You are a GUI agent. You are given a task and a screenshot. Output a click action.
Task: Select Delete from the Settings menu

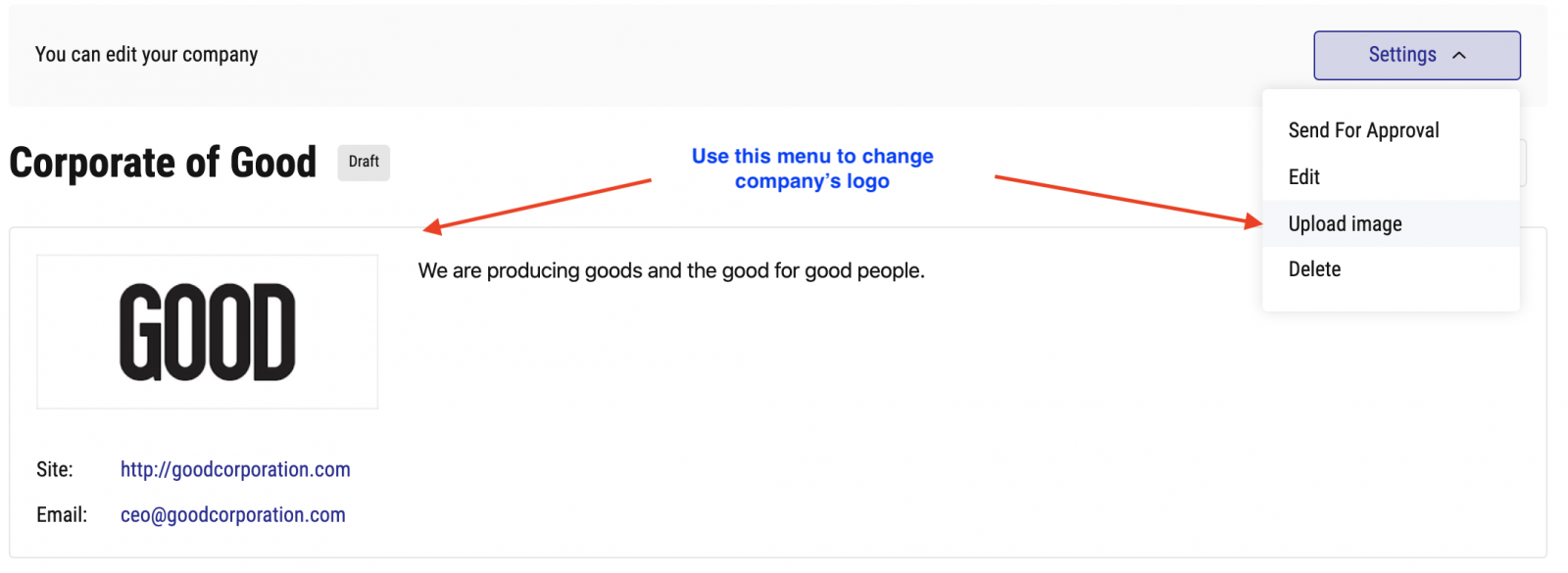coord(1314,269)
